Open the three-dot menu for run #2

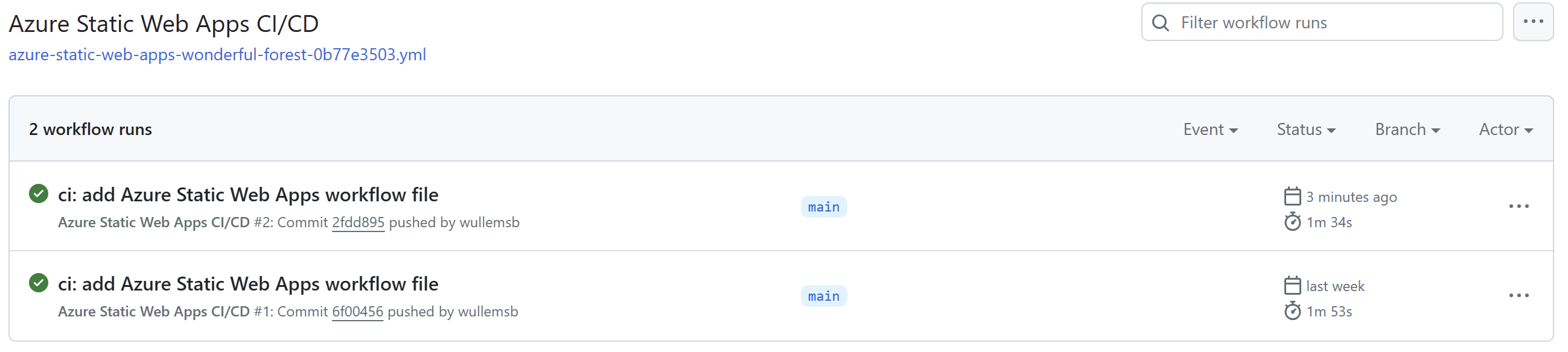(1519, 207)
